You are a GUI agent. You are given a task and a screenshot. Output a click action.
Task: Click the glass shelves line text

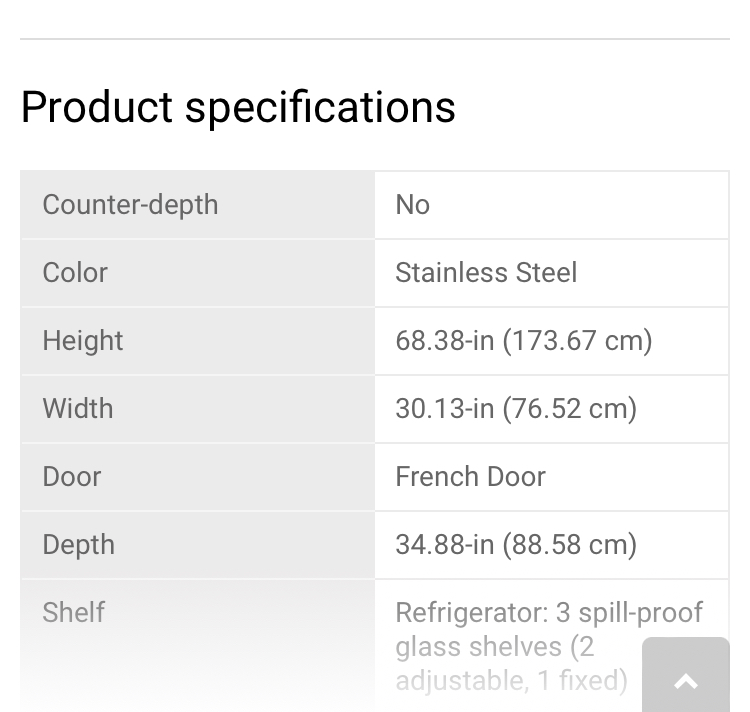495,647
